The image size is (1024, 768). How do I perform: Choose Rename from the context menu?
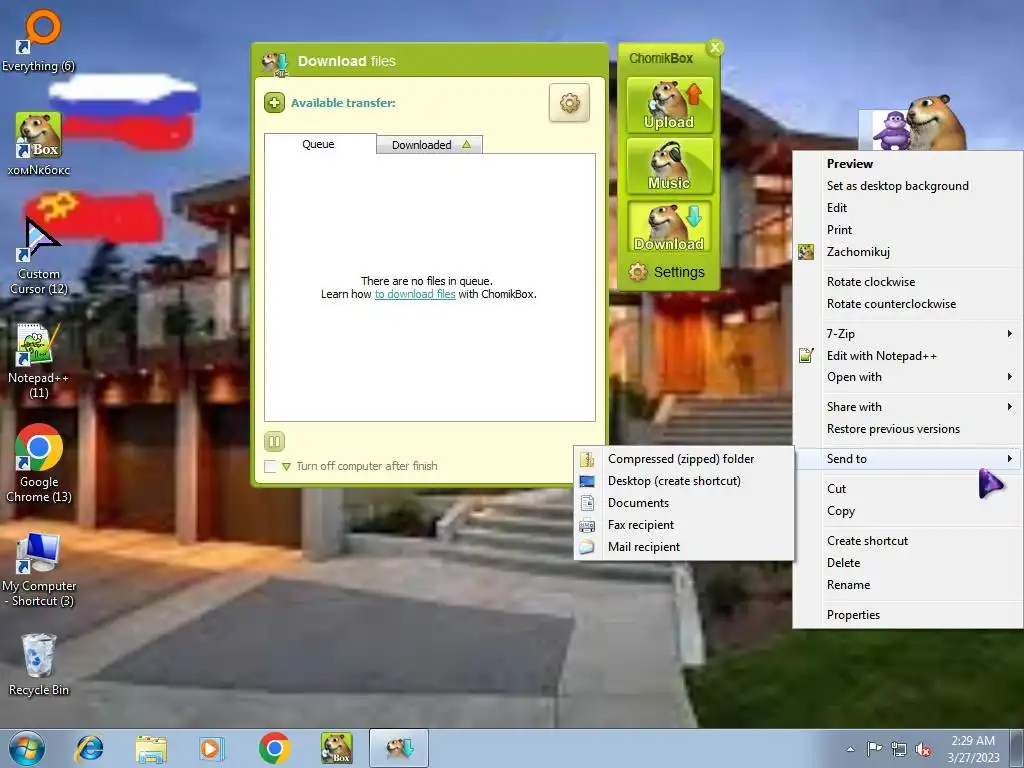pyautogui.click(x=908, y=585)
